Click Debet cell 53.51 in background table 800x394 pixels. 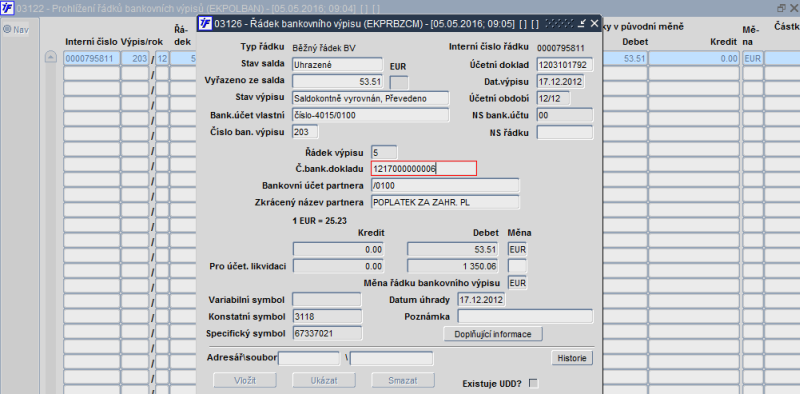pyautogui.click(x=625, y=59)
